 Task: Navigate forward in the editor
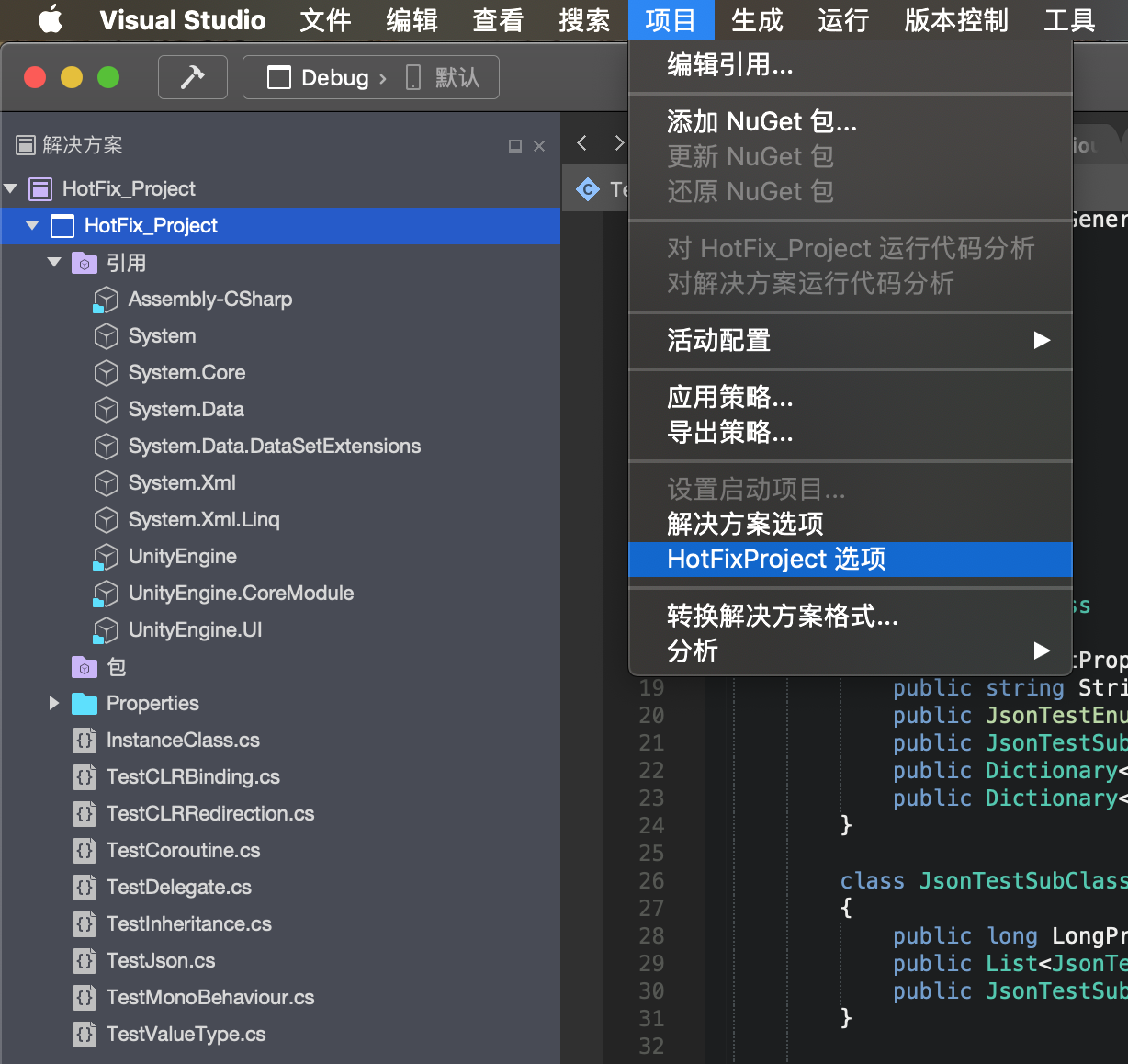click(619, 142)
